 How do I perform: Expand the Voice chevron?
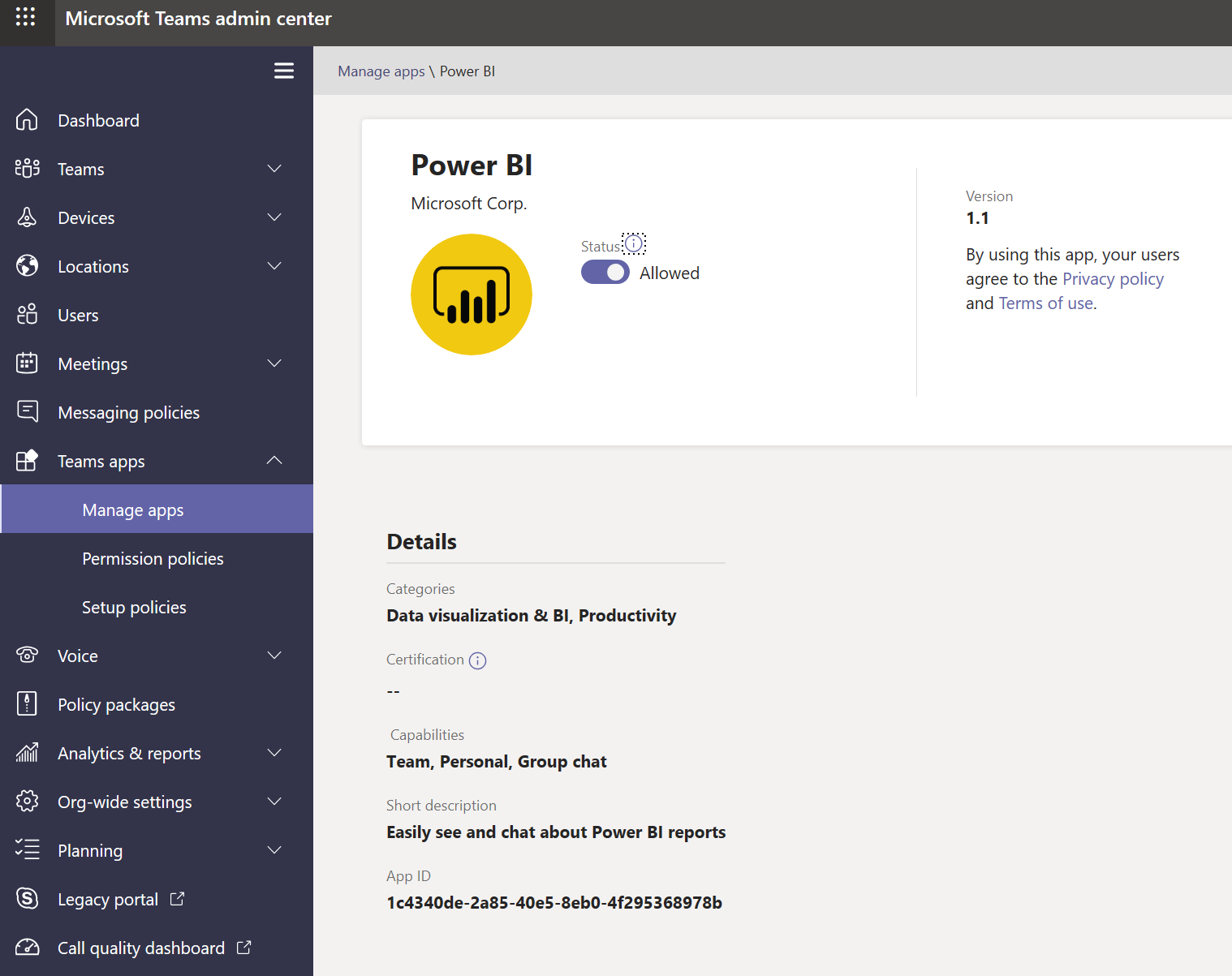tap(274, 656)
